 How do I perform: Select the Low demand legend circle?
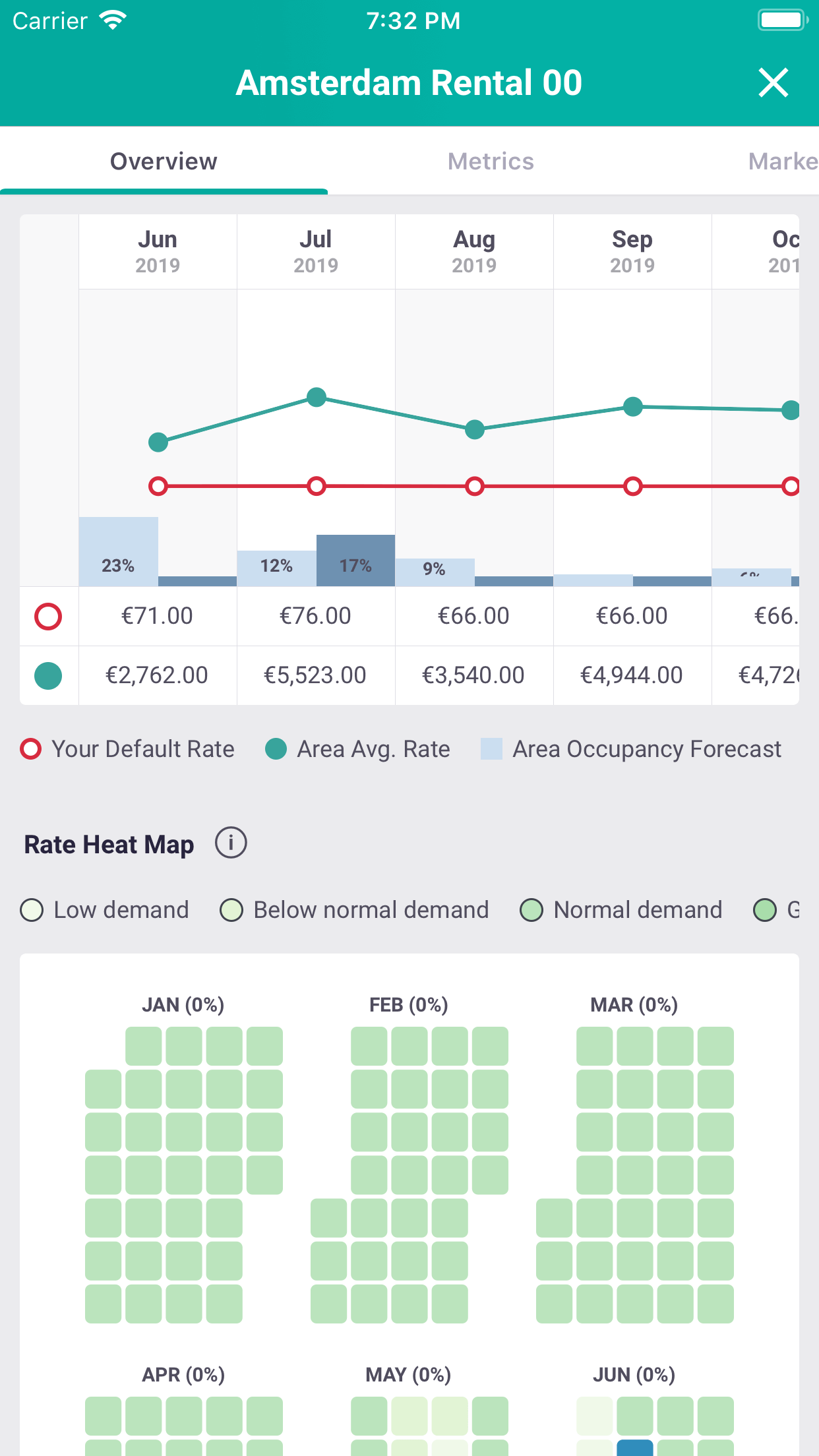pos(32,910)
